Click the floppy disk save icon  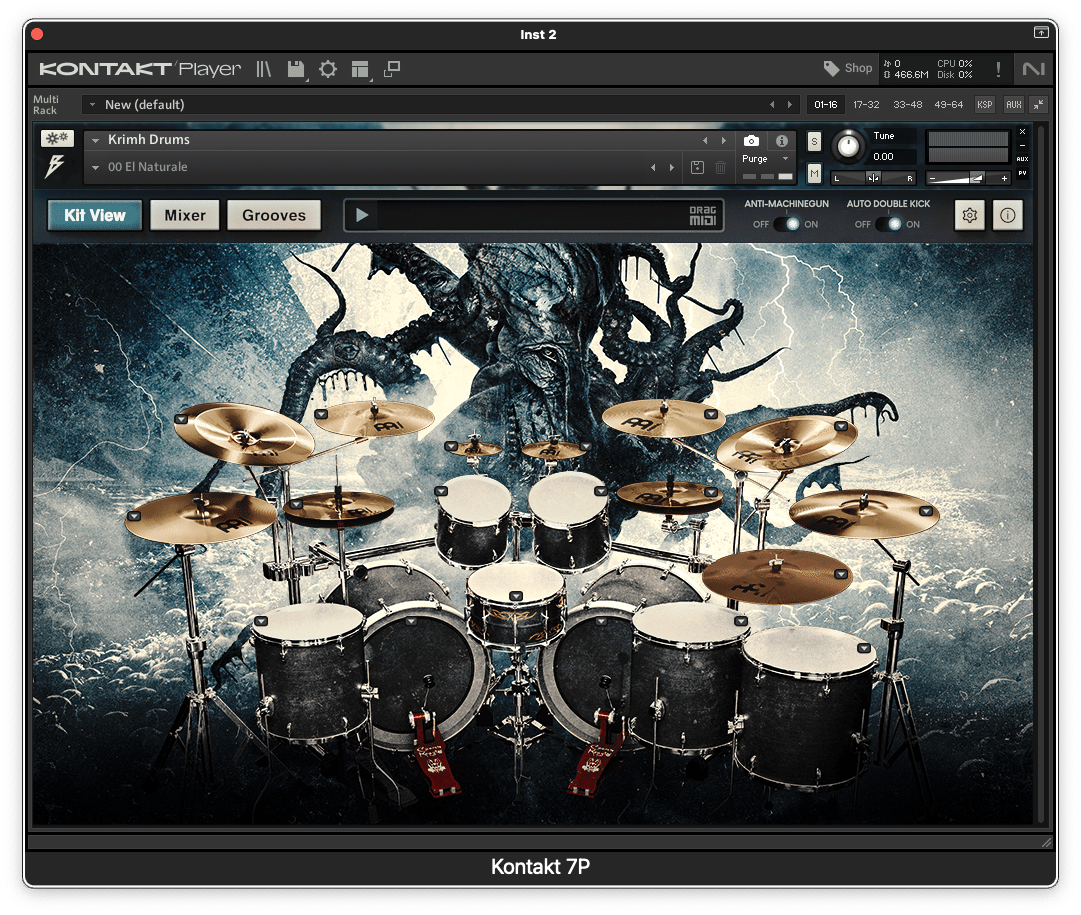tap(296, 69)
